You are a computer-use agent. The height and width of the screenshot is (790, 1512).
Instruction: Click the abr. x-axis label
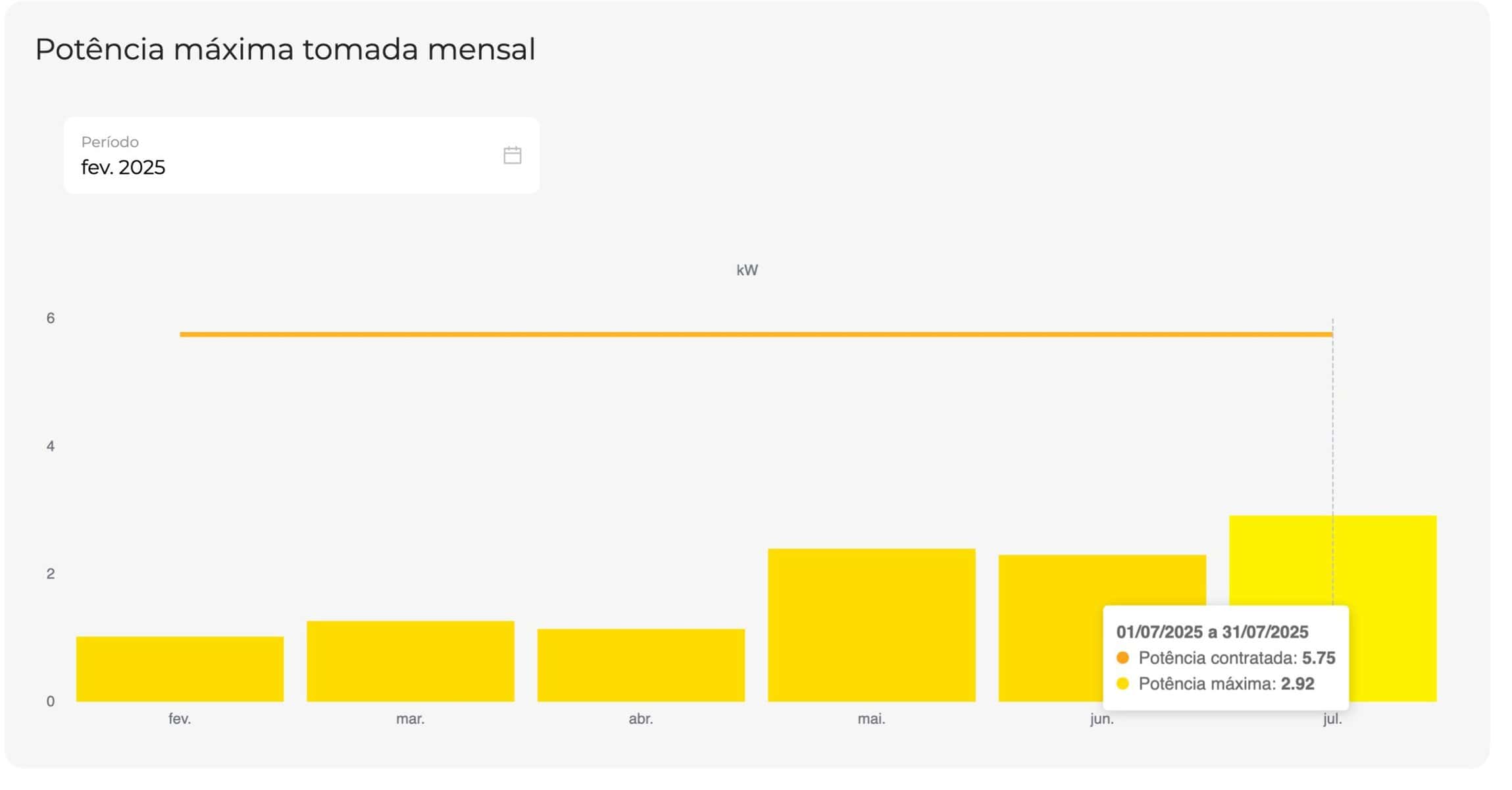[640, 719]
